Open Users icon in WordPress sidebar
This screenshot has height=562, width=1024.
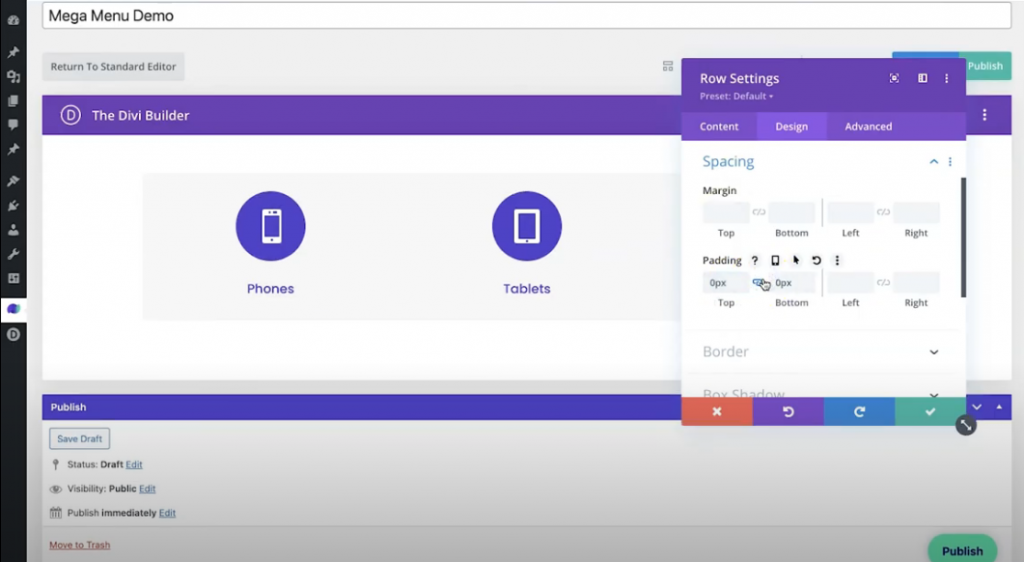click(x=13, y=230)
